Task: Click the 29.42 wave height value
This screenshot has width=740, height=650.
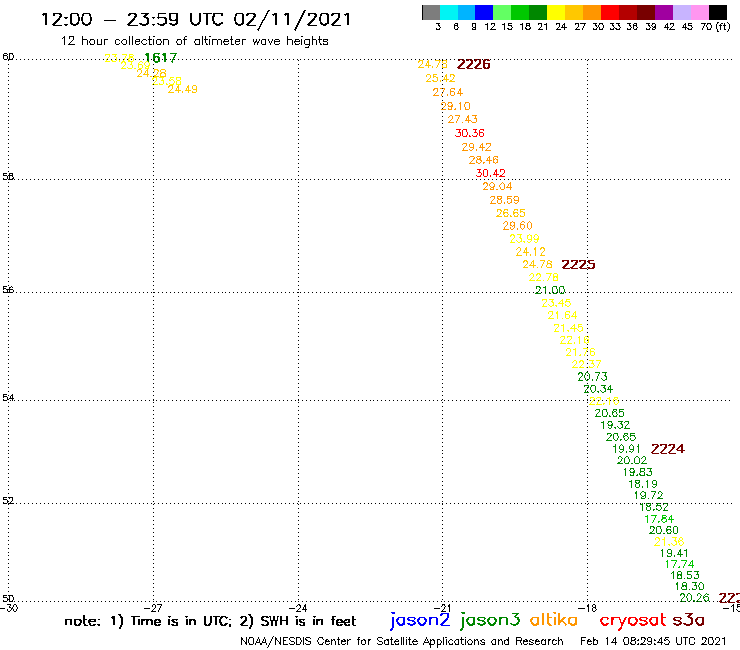Action: [477, 147]
